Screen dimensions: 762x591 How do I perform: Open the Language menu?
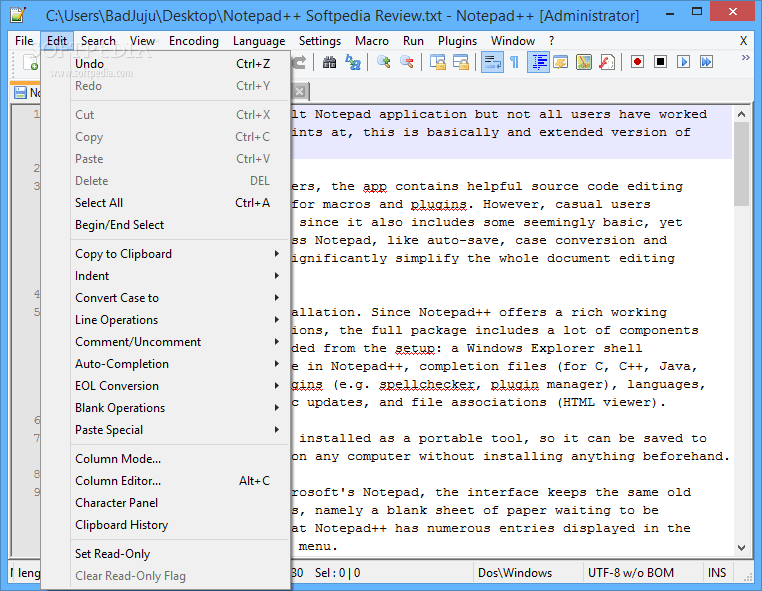point(259,41)
